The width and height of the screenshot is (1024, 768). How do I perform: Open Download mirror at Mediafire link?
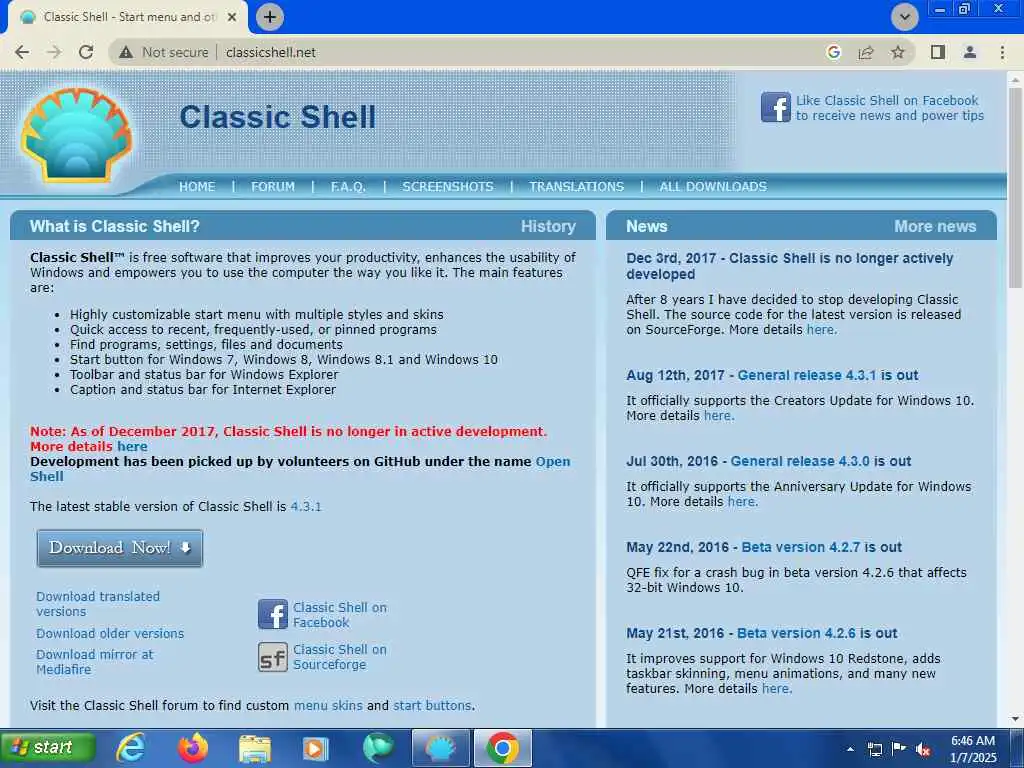[95, 662]
